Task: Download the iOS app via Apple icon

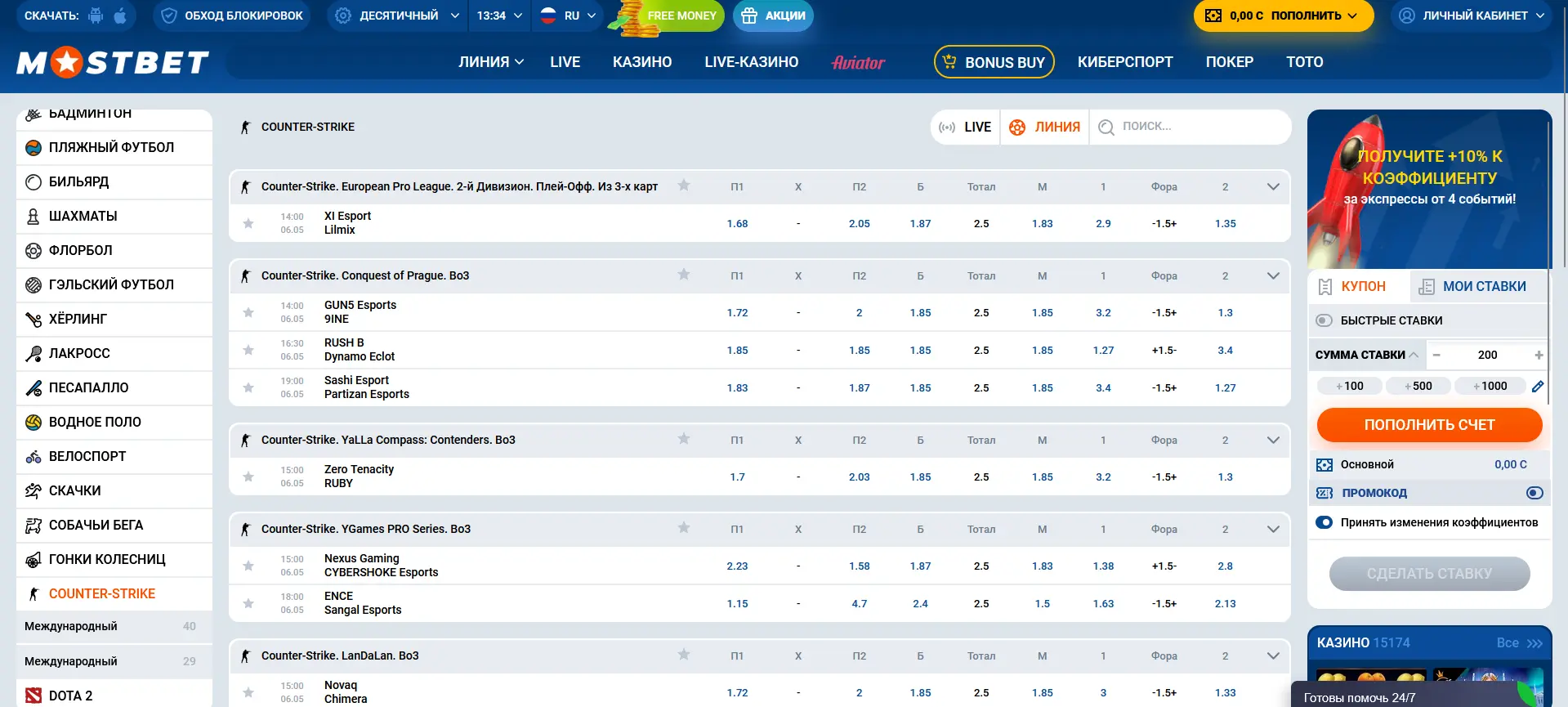Action: point(120,16)
